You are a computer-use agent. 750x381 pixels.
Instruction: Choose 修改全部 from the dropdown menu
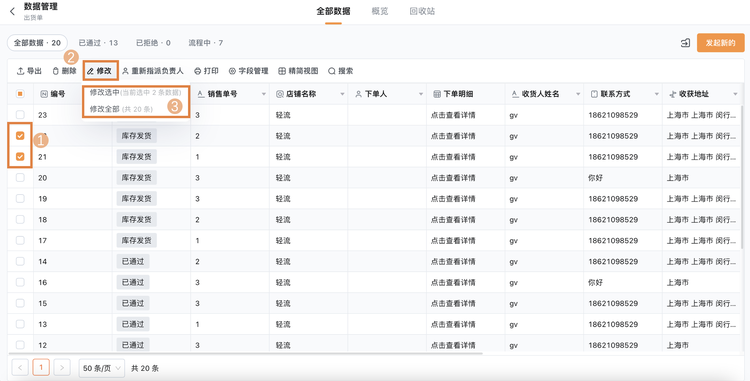click(x=121, y=109)
